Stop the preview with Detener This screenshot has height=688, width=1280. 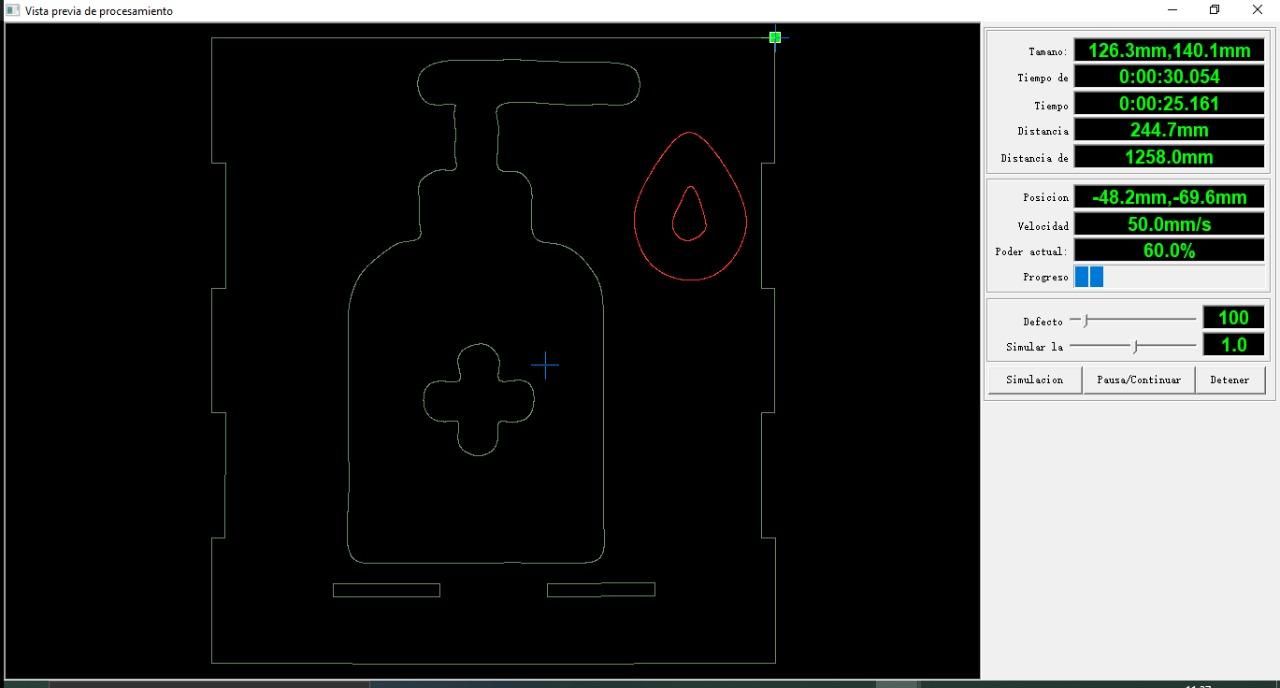click(1230, 380)
